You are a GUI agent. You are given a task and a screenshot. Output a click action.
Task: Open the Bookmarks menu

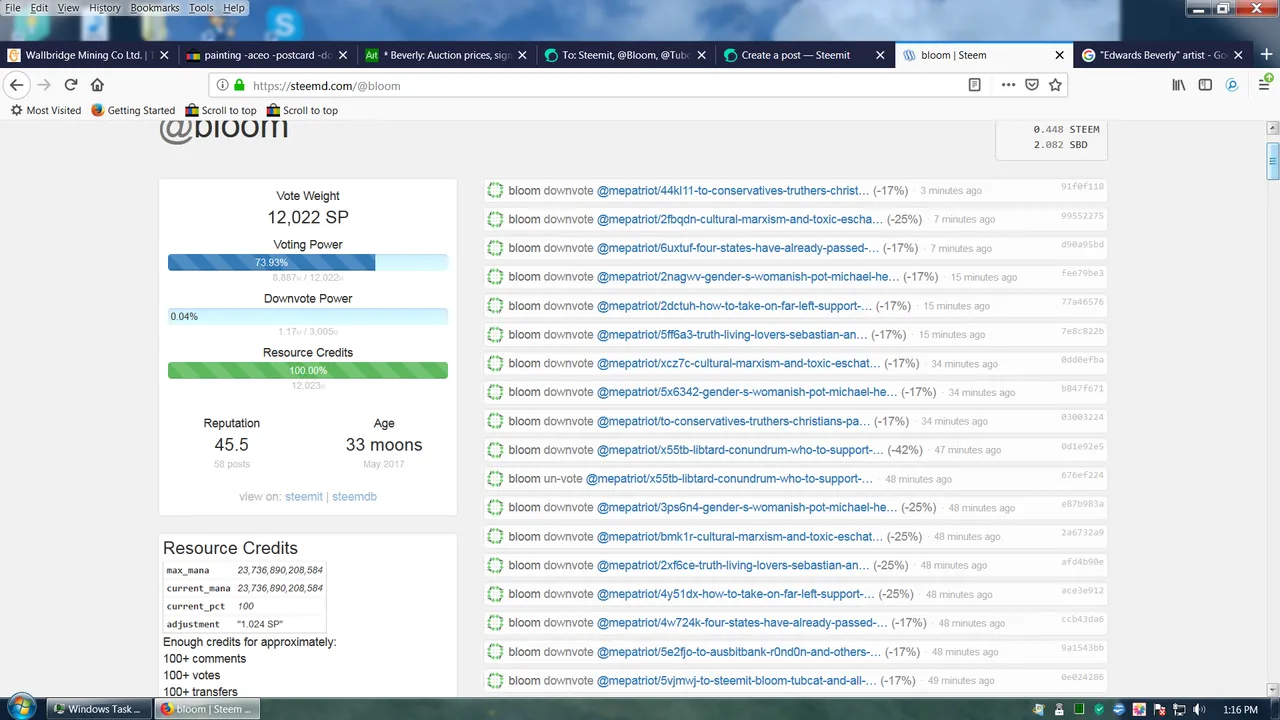click(x=154, y=8)
